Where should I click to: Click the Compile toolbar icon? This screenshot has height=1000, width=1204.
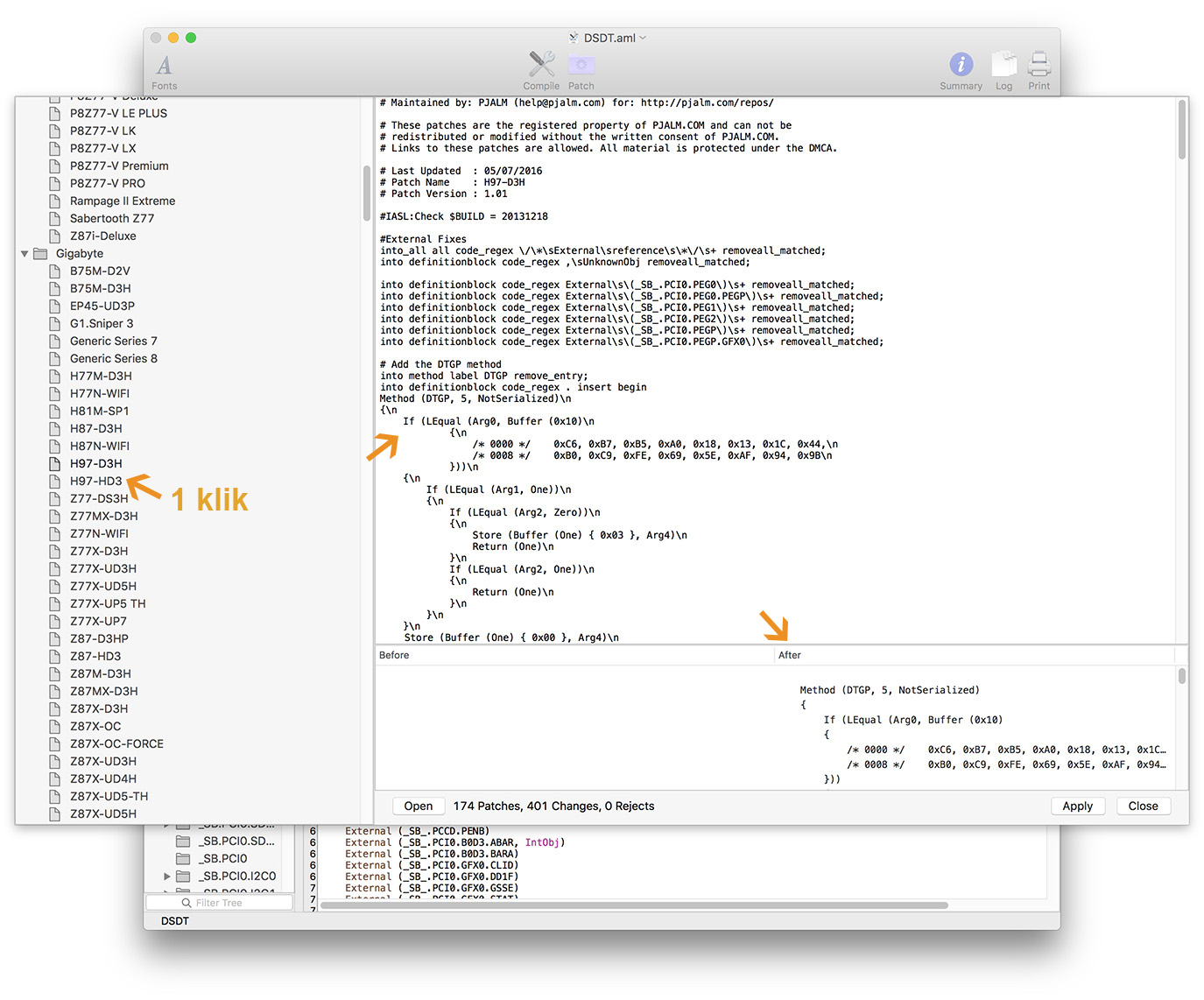click(x=541, y=71)
